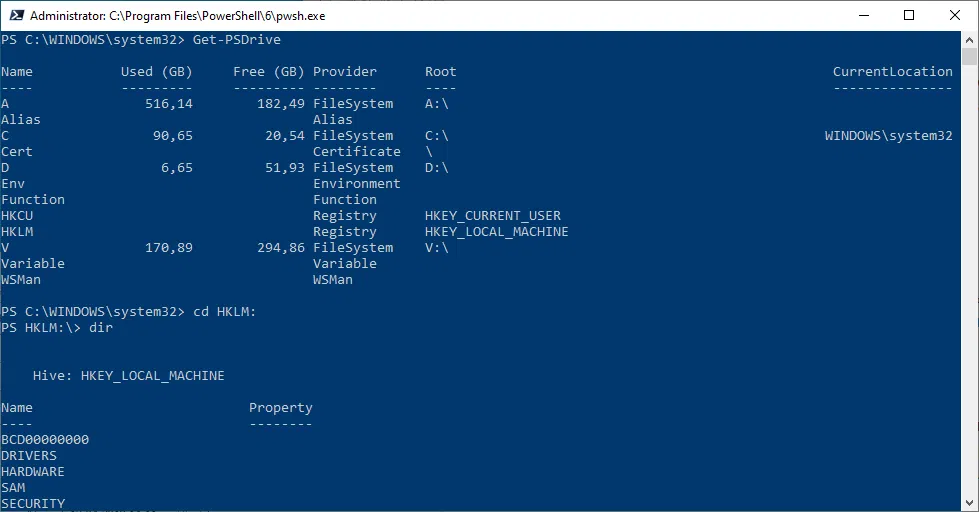Click the SAM registry key

click(x=13, y=488)
